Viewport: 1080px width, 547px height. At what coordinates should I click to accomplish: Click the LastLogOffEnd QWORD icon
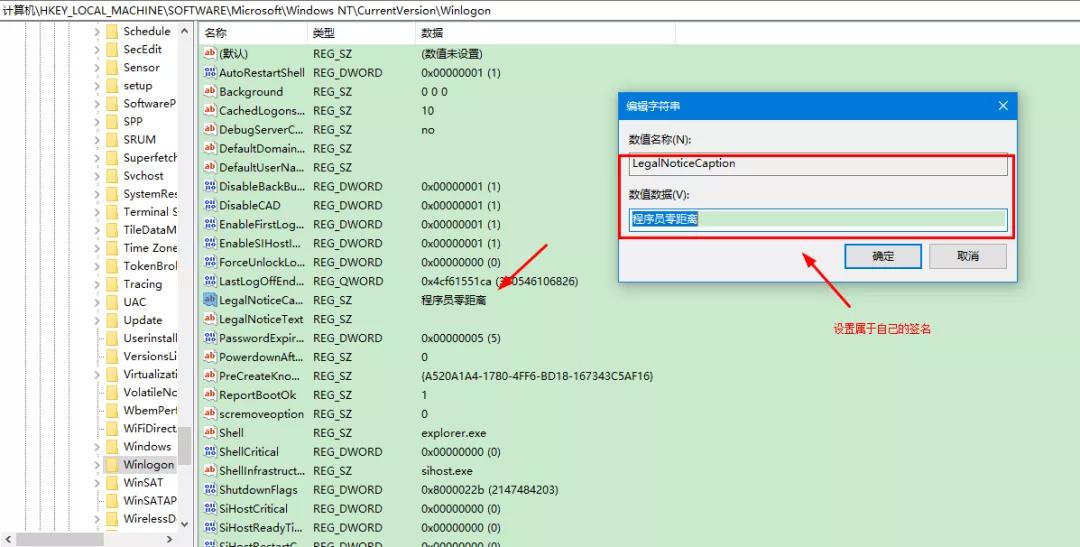[210, 281]
